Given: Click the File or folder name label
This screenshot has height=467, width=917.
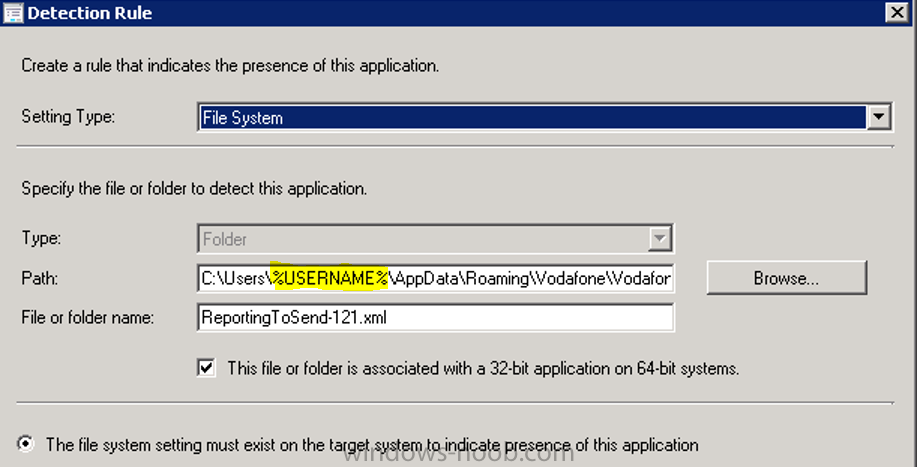Looking at the screenshot, I should (x=88, y=317).
